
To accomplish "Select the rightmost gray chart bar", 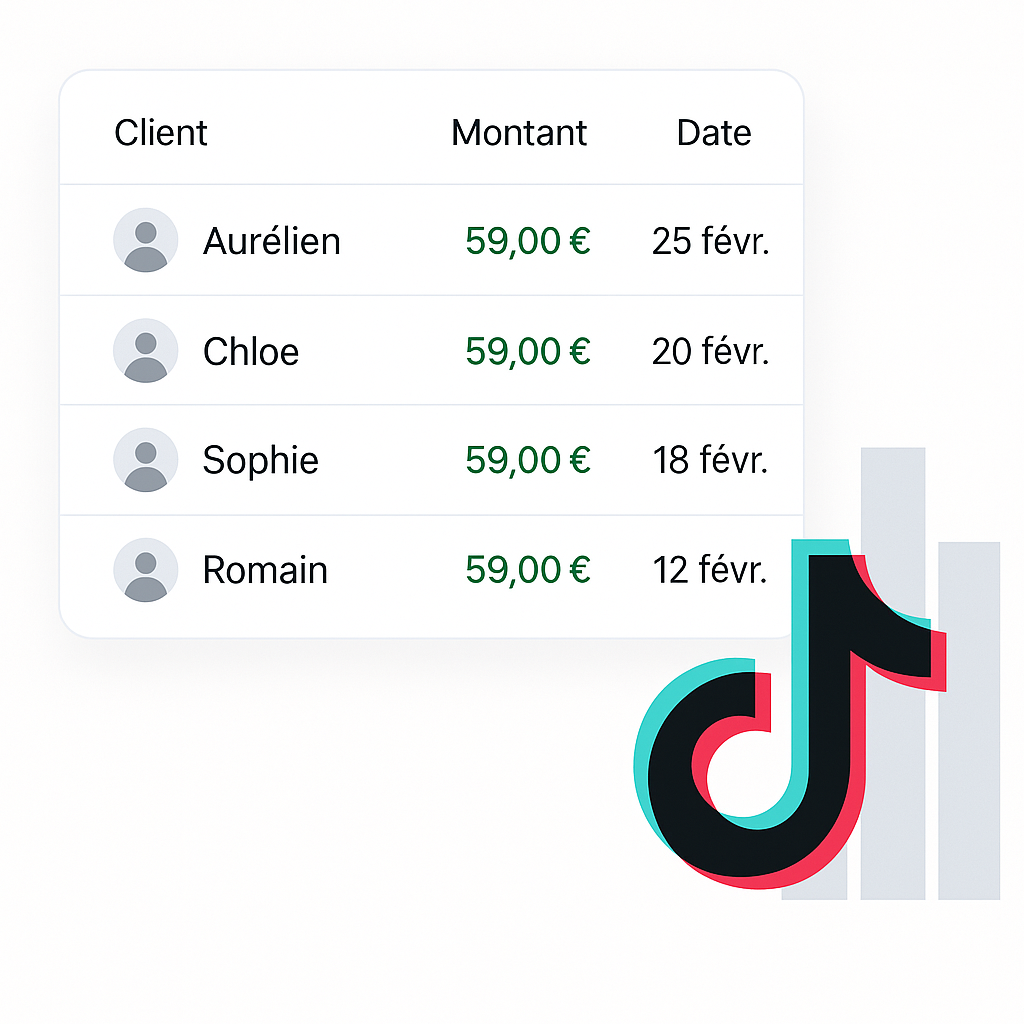I will [x=969, y=720].
